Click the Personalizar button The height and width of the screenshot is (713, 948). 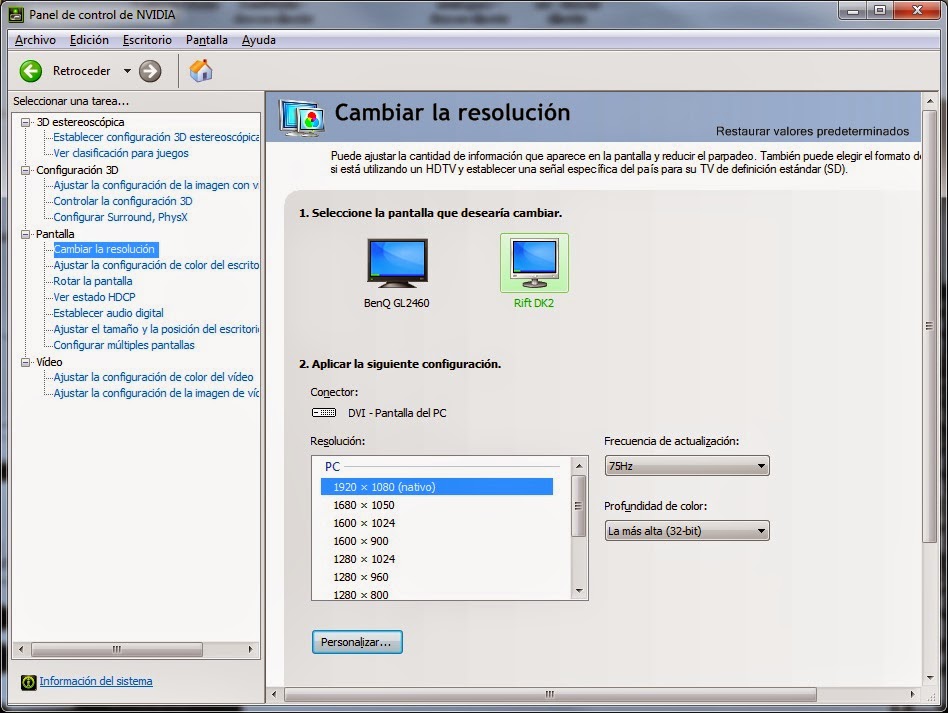[x=357, y=642]
